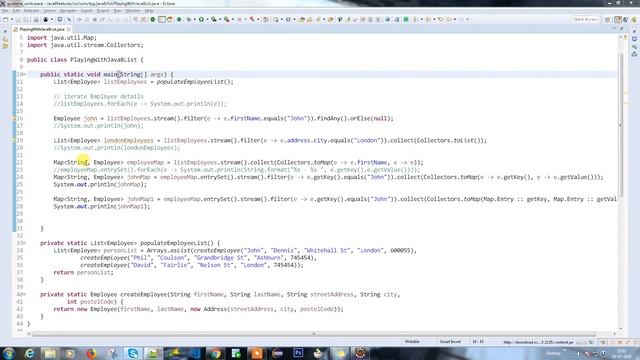Click the New file toolbar icon
This screenshot has width=640, height=360.
[x=5, y=19]
